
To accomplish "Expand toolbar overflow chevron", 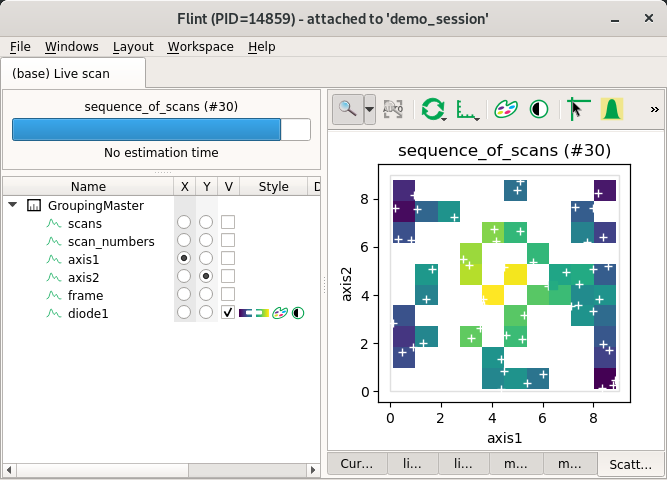I will pyautogui.click(x=654, y=110).
